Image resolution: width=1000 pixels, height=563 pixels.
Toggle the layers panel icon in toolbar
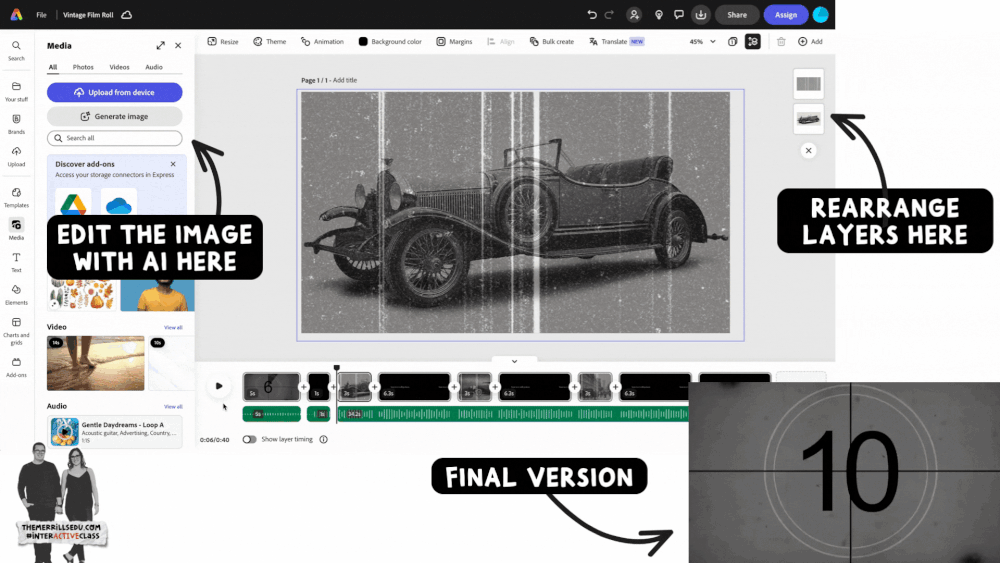(x=753, y=41)
